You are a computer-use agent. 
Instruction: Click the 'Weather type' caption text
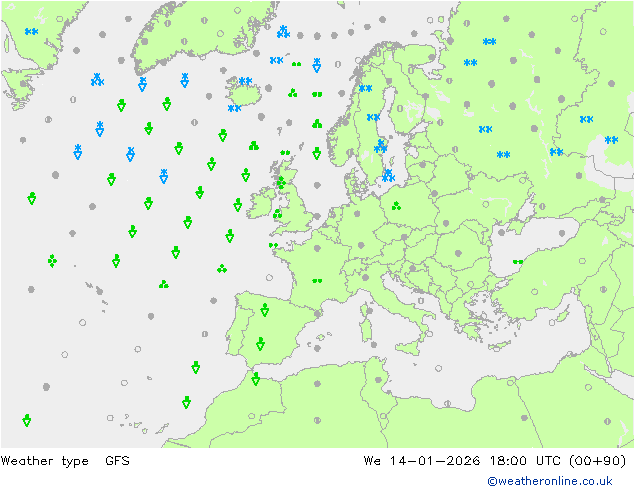(x=44, y=461)
